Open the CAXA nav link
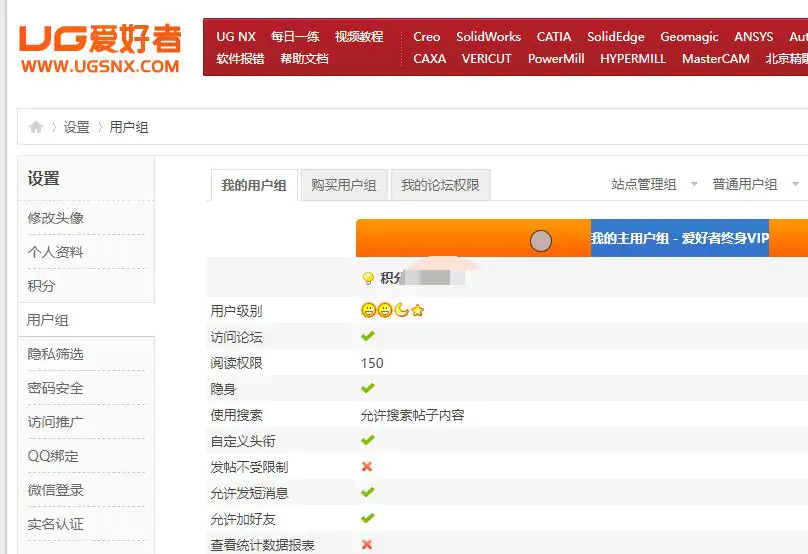This screenshot has width=808, height=554. click(430, 59)
